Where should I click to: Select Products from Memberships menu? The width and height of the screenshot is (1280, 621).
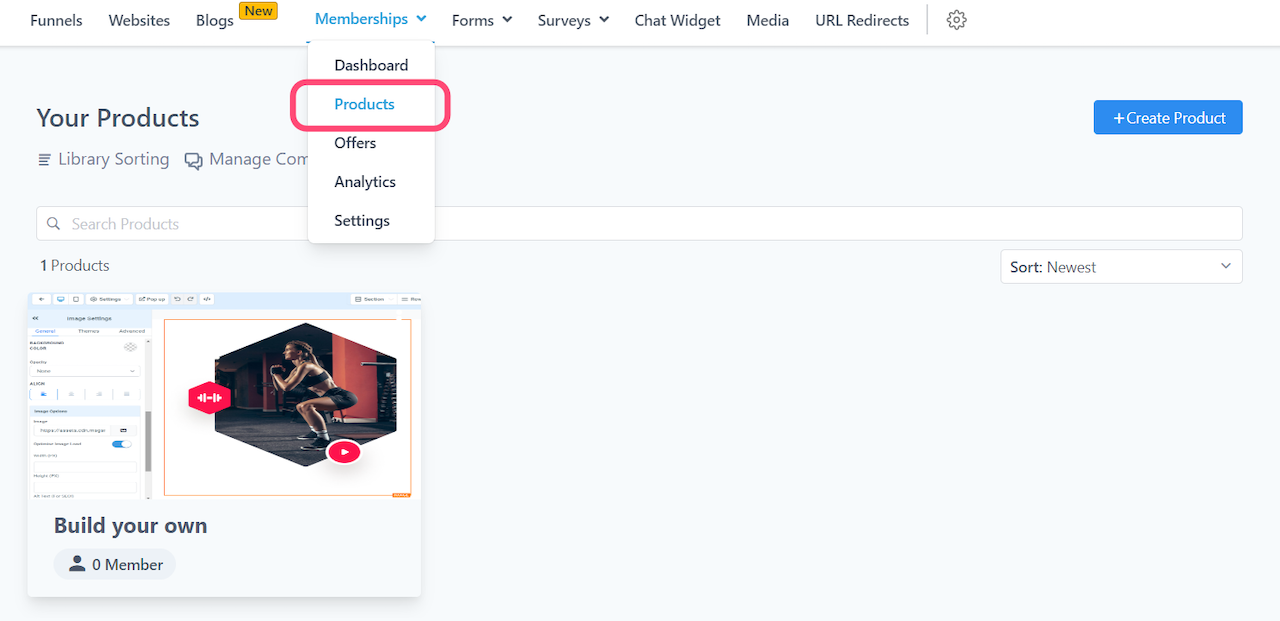point(364,104)
